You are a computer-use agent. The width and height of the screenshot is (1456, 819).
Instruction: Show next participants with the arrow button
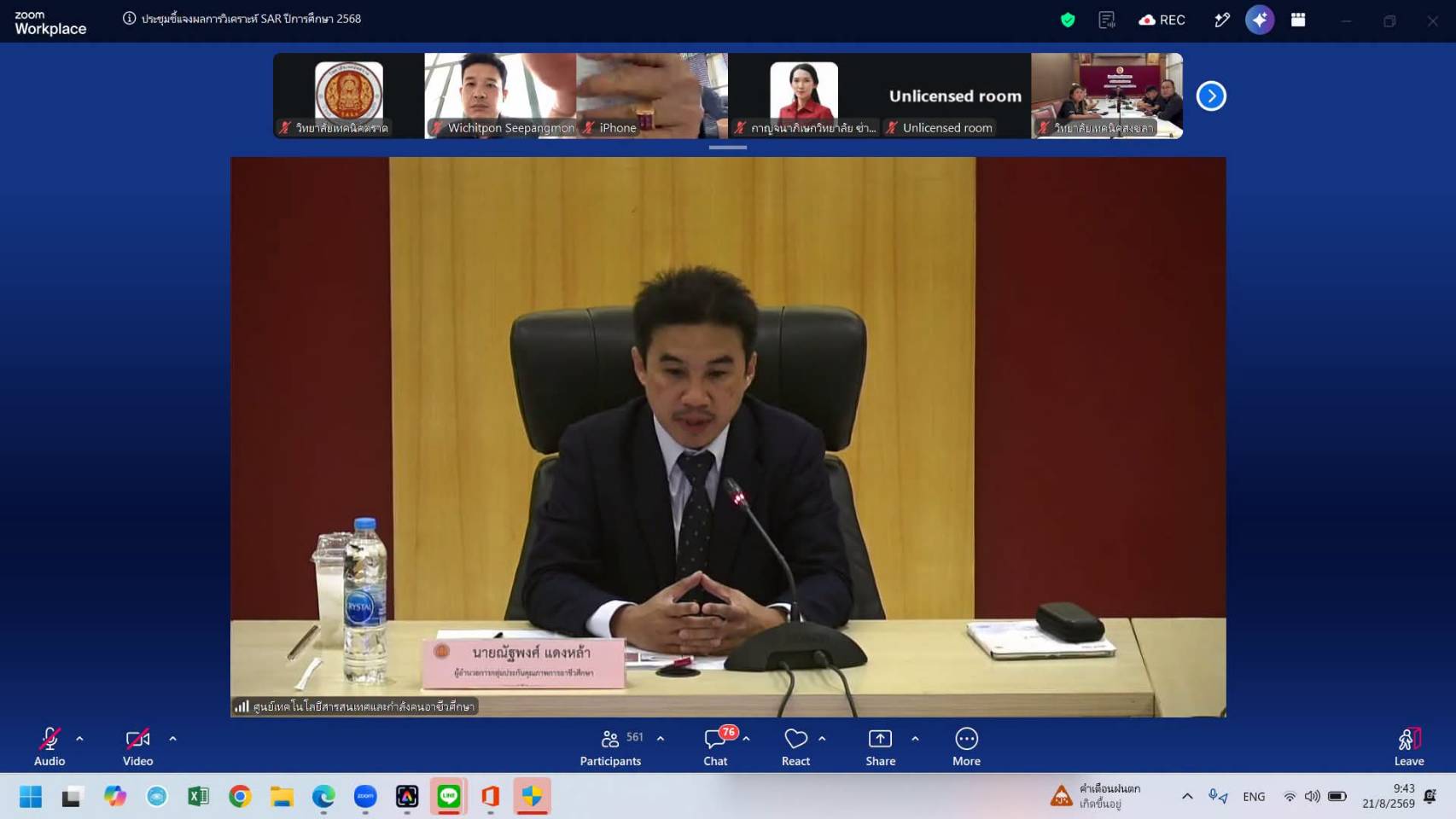[x=1211, y=96]
